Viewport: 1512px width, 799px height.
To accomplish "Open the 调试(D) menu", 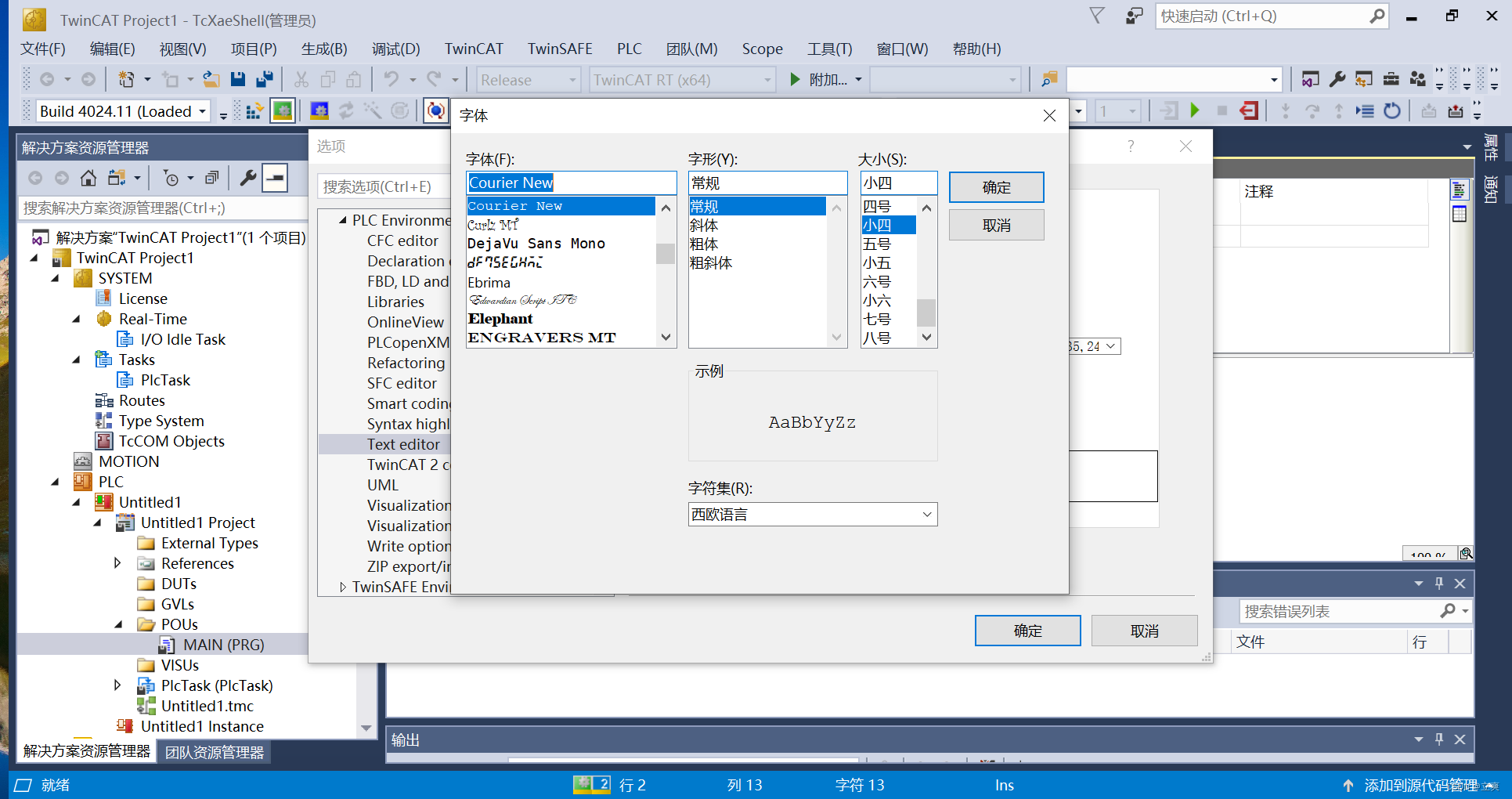I will 395,49.
